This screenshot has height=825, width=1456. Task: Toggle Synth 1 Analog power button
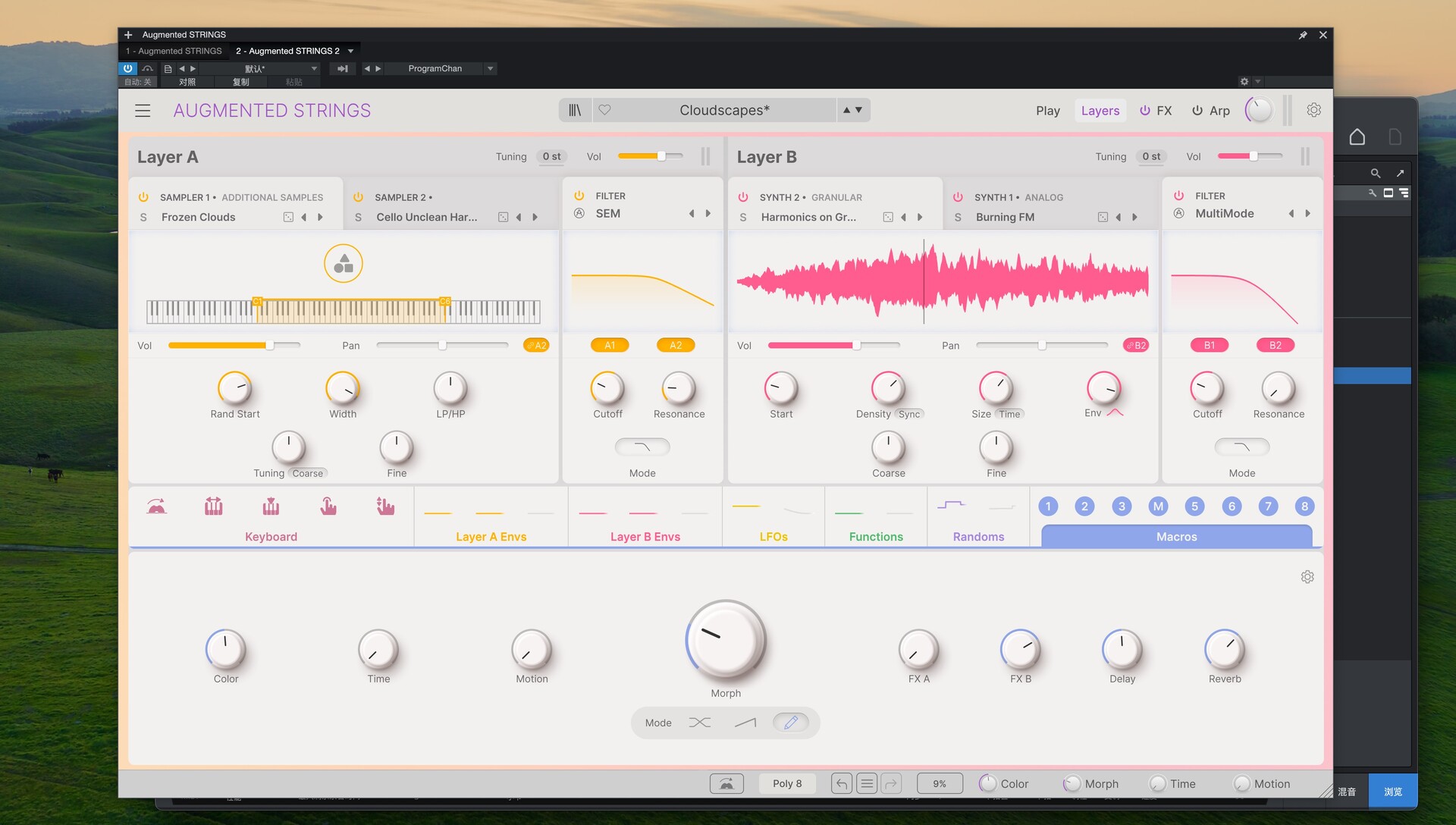(958, 197)
